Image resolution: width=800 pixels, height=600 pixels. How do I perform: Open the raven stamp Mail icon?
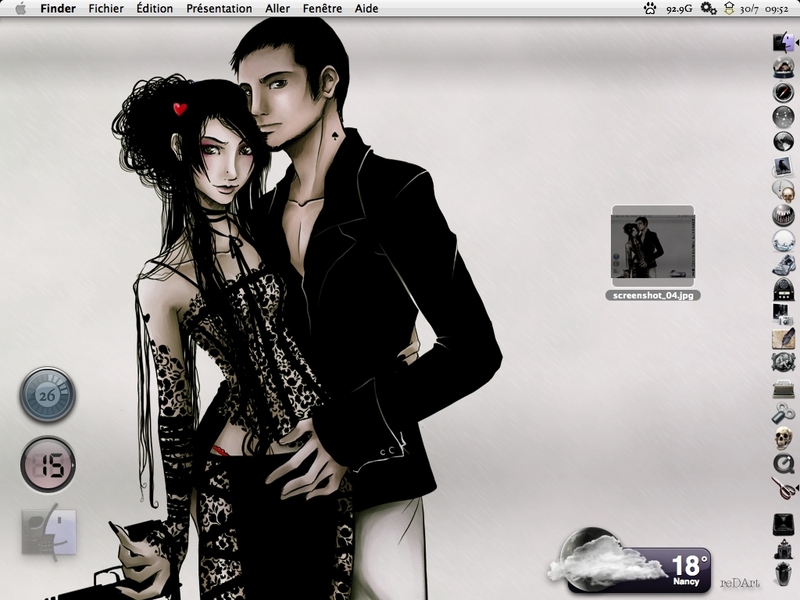click(x=783, y=166)
